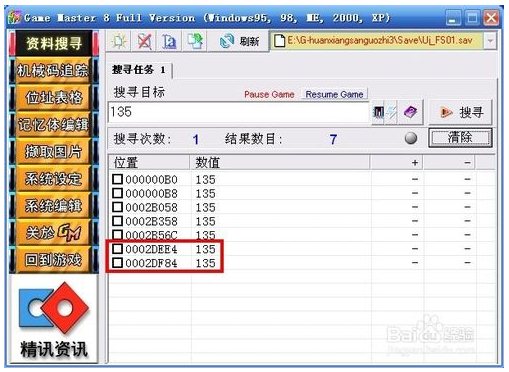
Task: Click the Game Master title bar icon
Action: click(14, 17)
